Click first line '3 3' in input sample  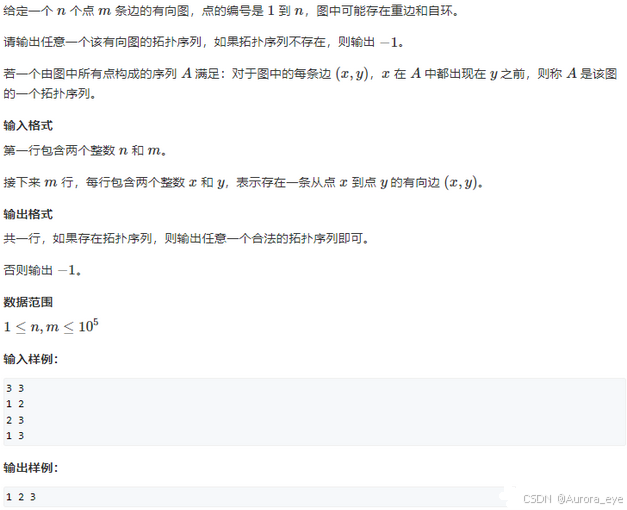15,388
